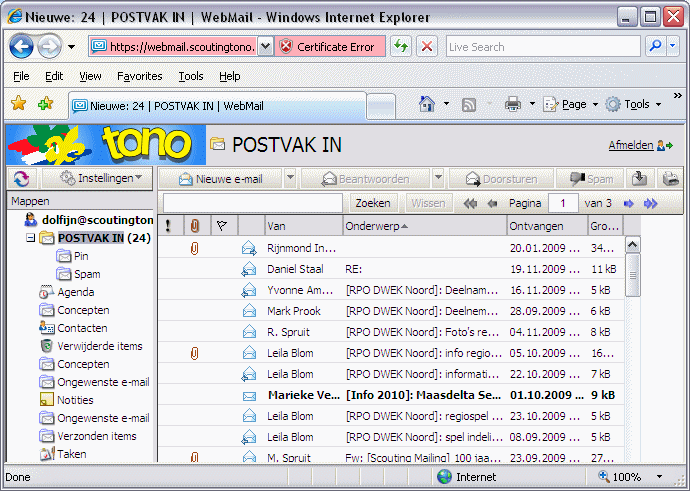
Task: Collapse the POSTVAK IN folder tree
Action: click(31, 238)
